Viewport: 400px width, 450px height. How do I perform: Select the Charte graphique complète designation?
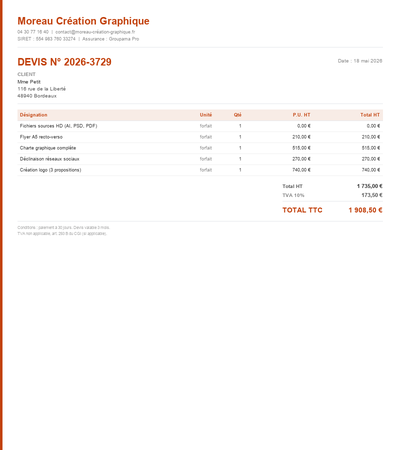pyautogui.click(x=48, y=148)
